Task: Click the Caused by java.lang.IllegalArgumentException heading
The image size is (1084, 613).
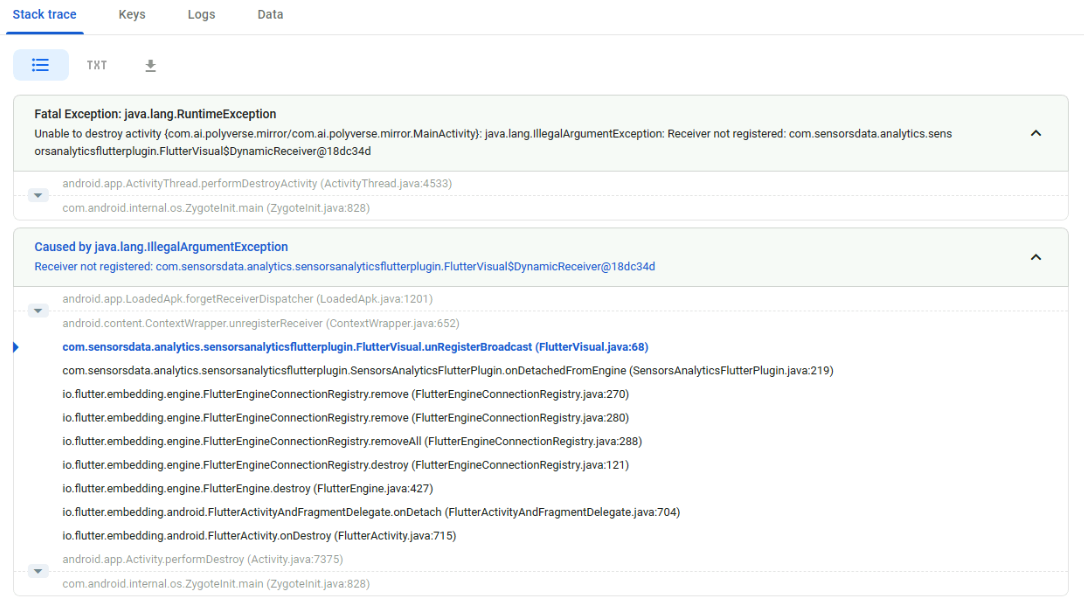Action: (x=161, y=246)
